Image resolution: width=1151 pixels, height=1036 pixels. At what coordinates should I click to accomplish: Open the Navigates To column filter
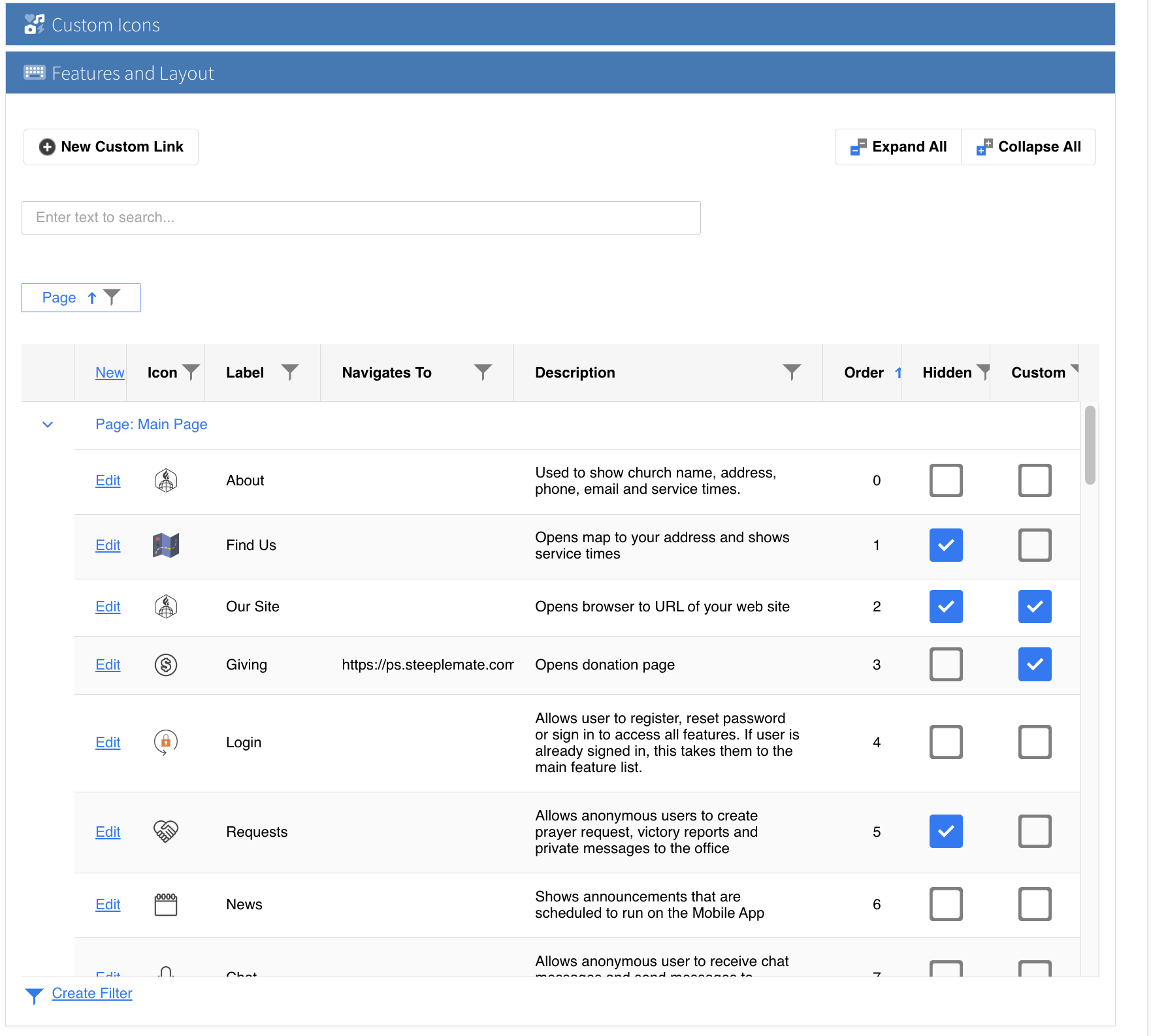coord(483,372)
